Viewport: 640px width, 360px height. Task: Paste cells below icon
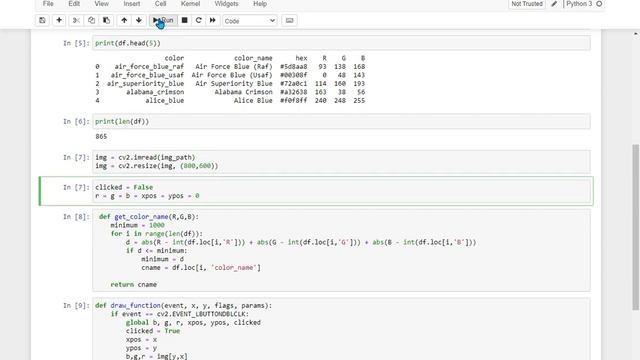(107, 20)
